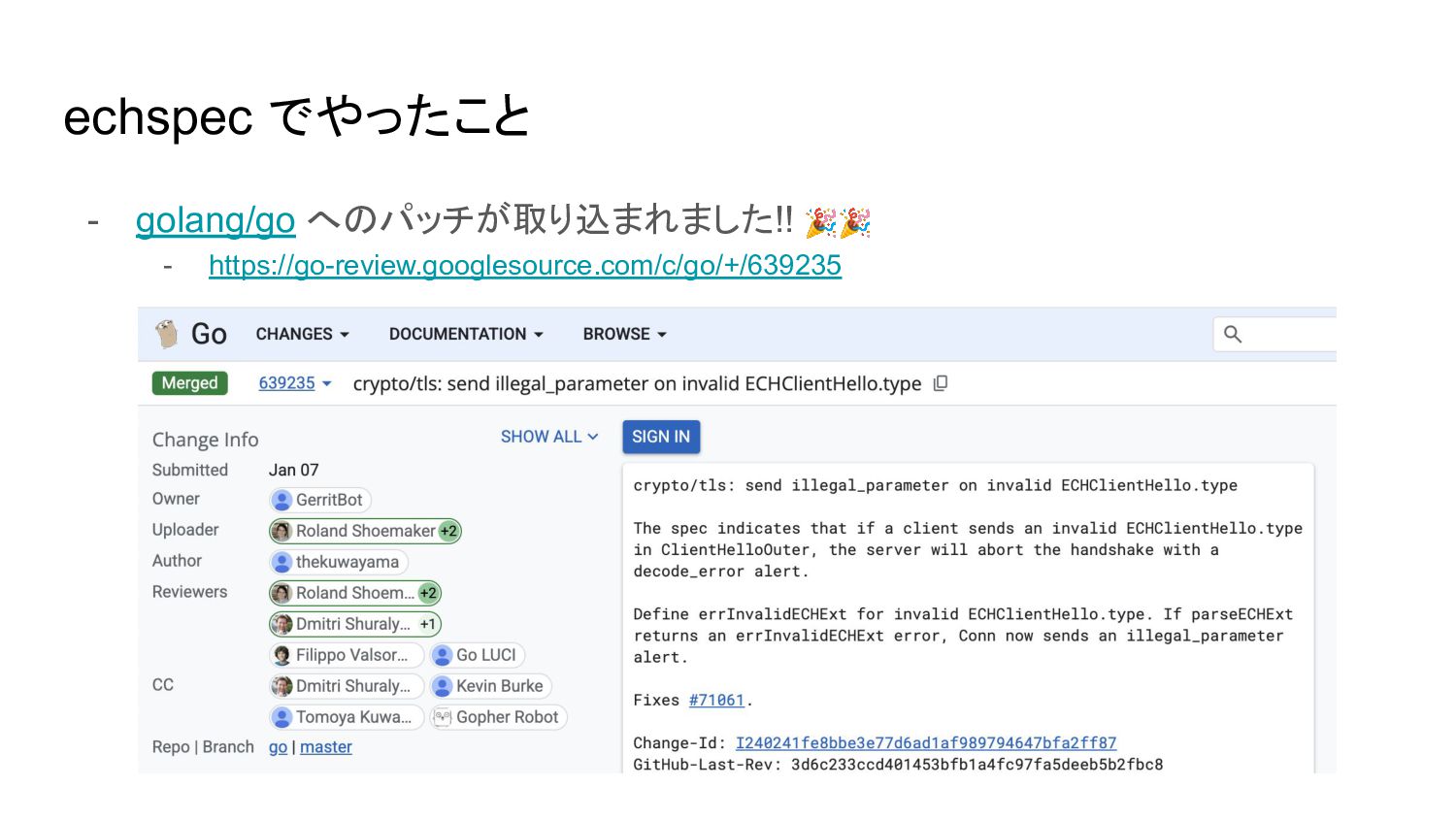
Task: Expand Change Info with SHOW ALL
Action: click(x=549, y=437)
